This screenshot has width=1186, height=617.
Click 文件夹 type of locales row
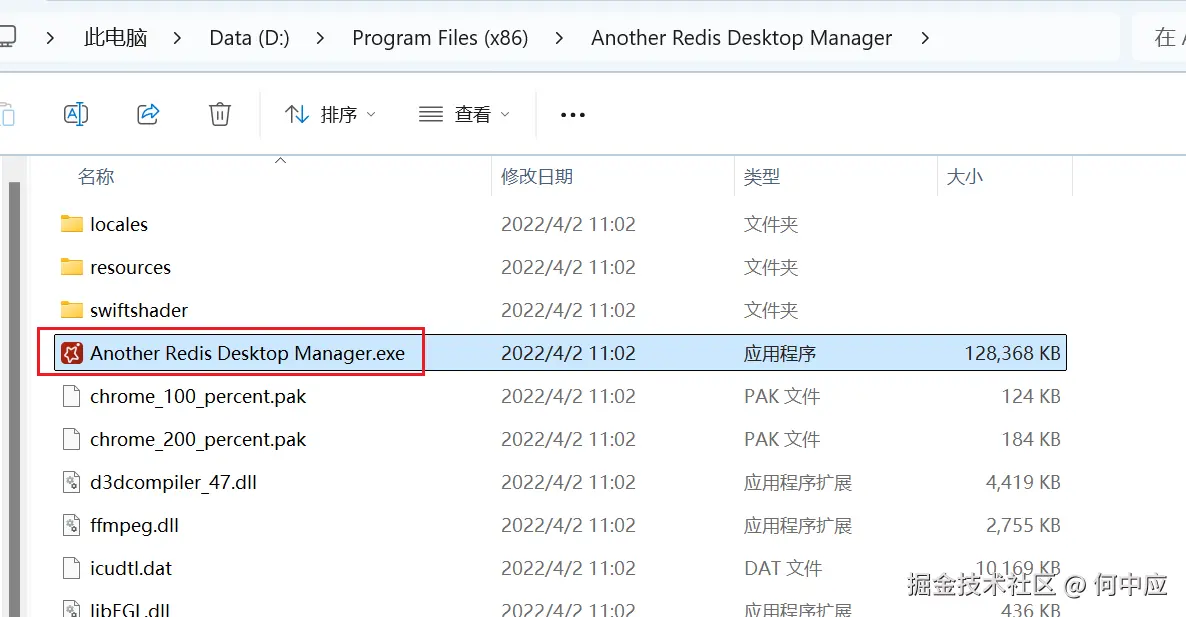[x=771, y=225]
